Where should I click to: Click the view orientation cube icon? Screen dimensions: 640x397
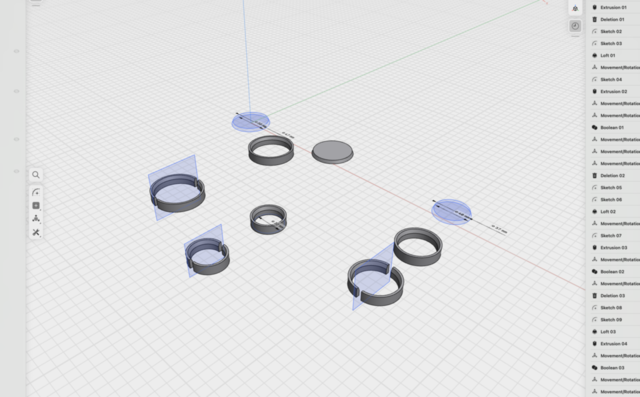click(575, 8)
